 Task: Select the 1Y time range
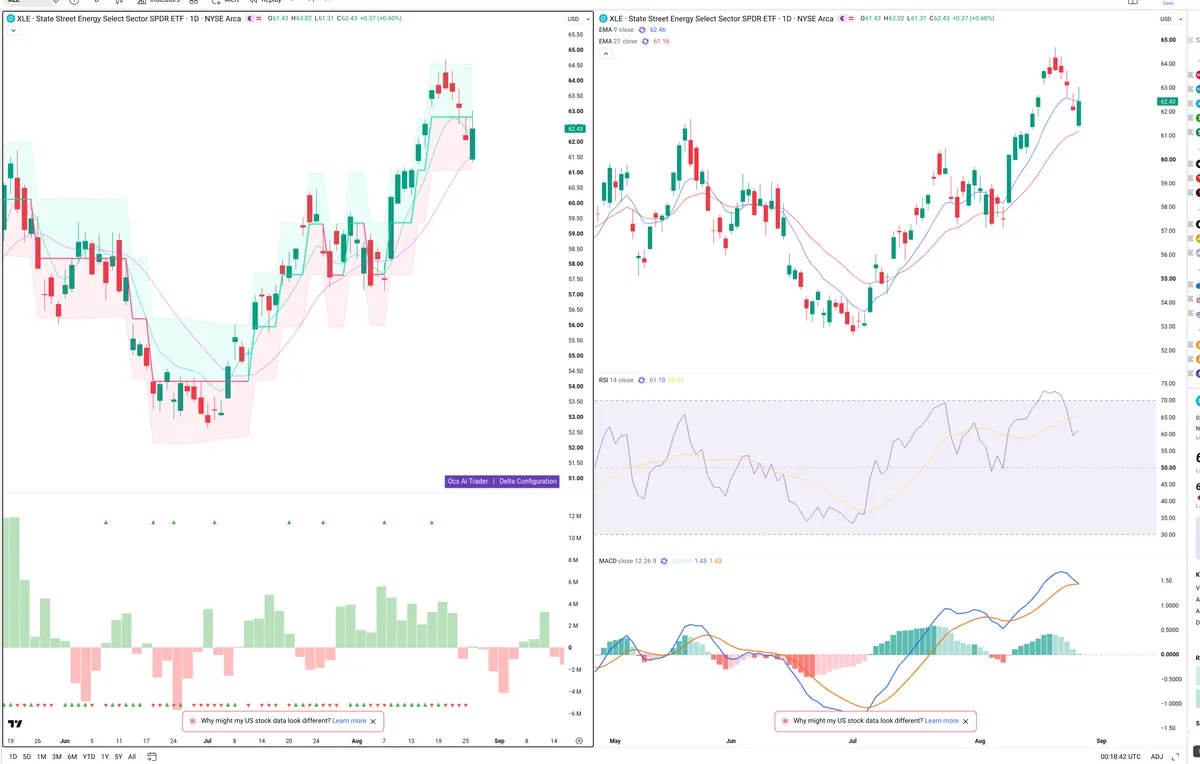pos(105,757)
